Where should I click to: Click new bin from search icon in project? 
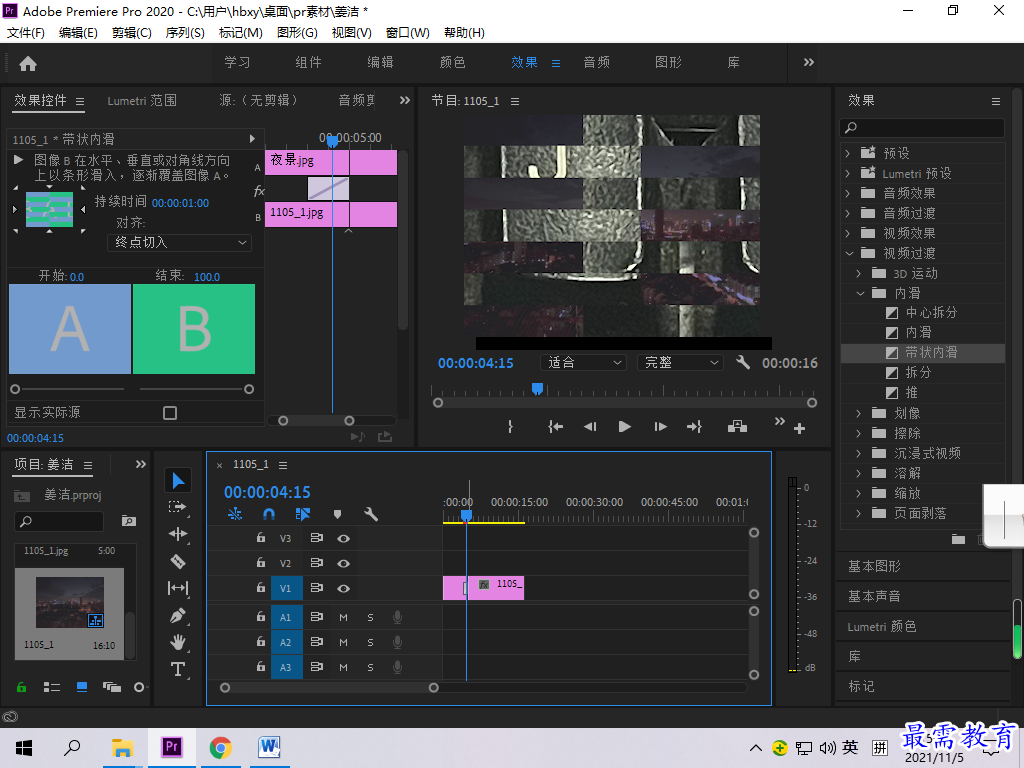point(129,521)
